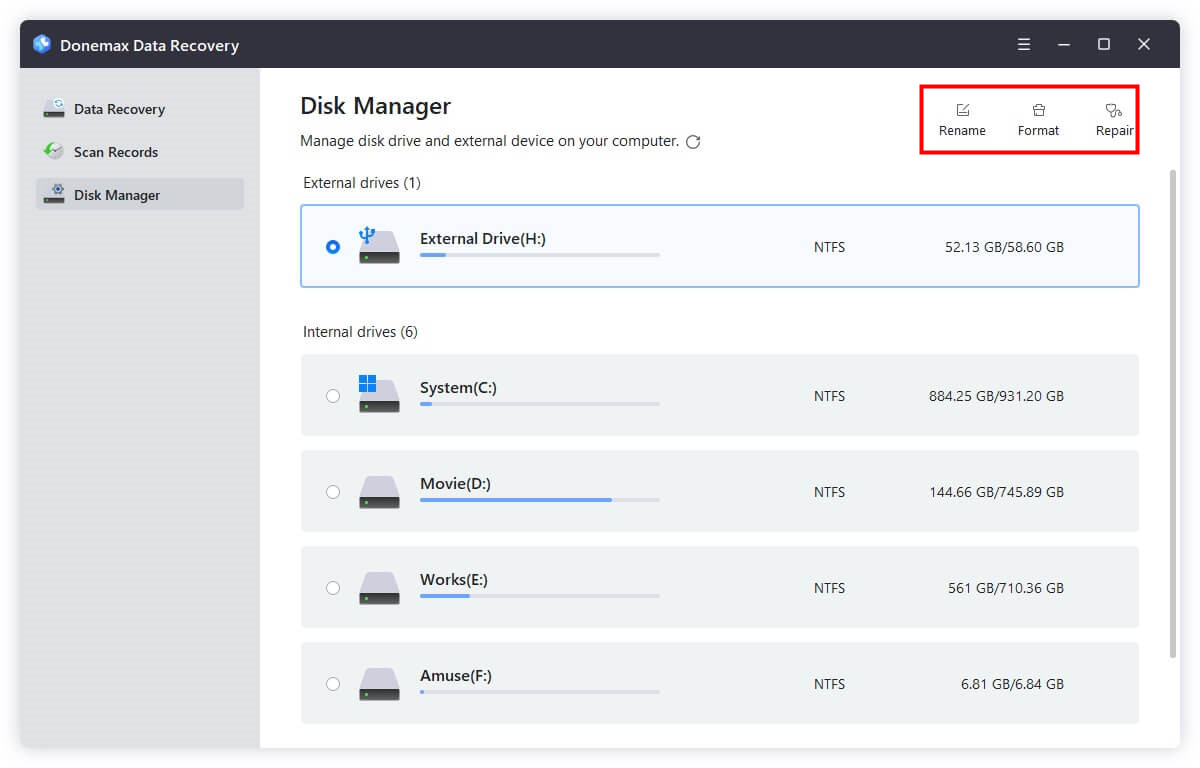The width and height of the screenshot is (1200, 768).
Task: Select the Amuse(F:) radio button
Action: point(333,684)
